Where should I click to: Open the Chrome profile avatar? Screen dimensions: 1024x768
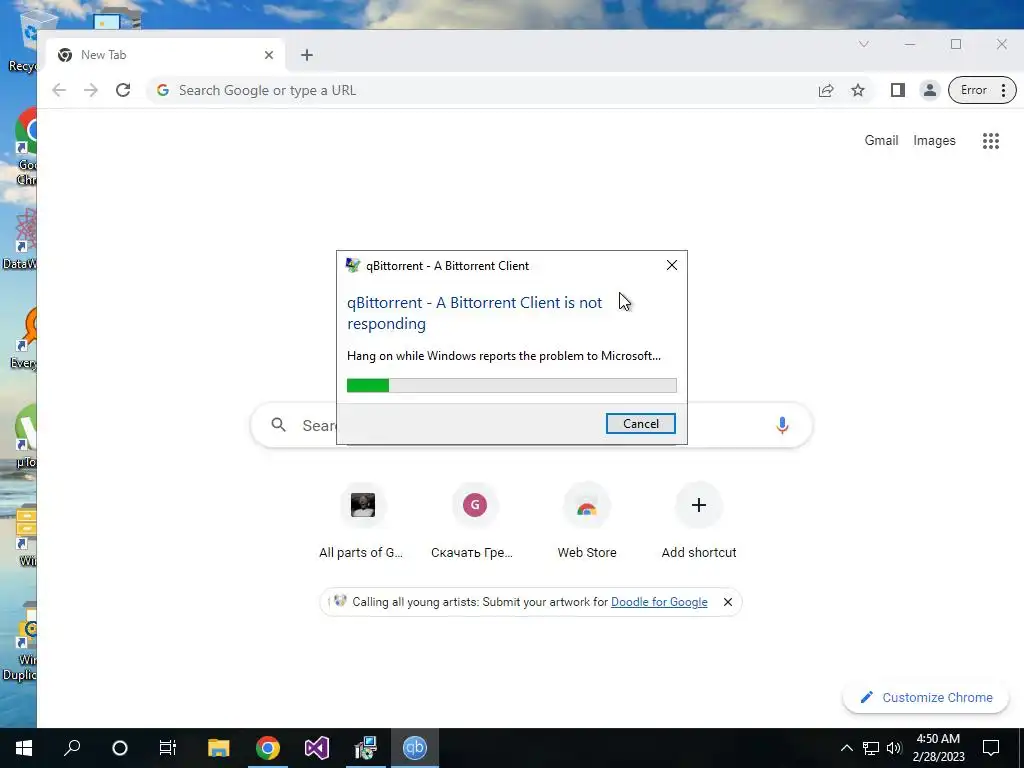[x=929, y=90]
